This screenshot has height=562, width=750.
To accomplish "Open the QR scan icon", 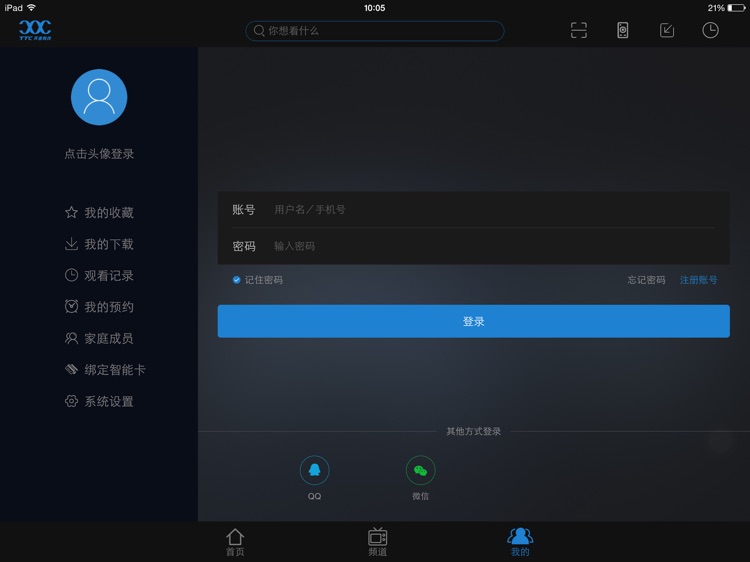I will 579,30.
